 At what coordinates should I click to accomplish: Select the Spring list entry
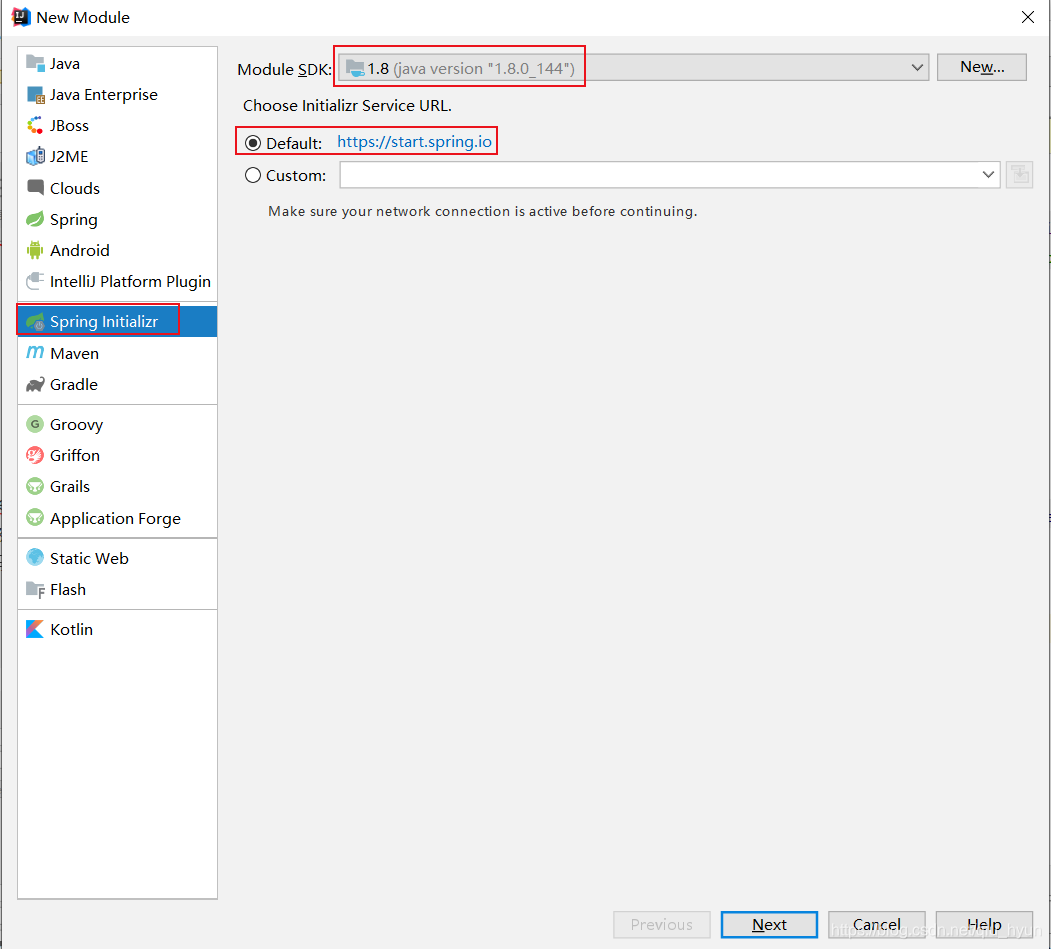[117, 219]
